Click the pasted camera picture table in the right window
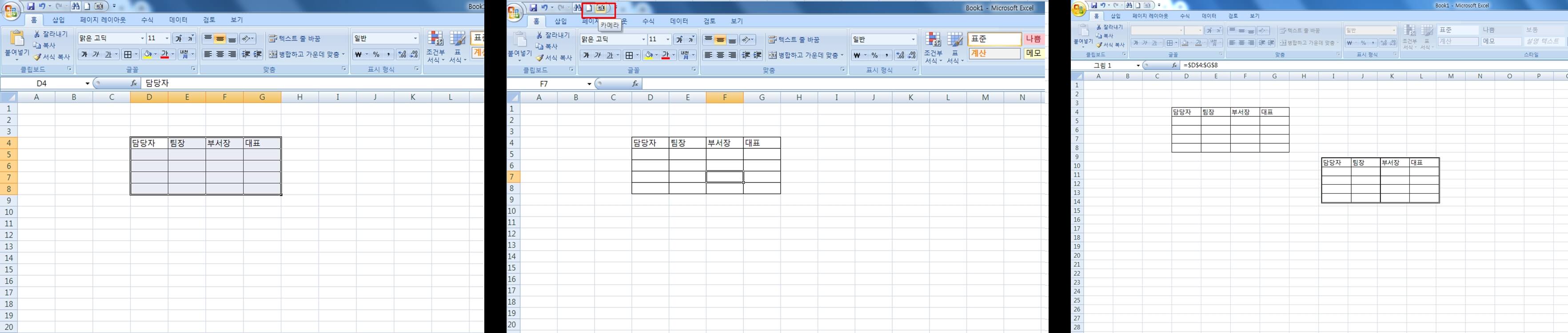 point(1380,180)
